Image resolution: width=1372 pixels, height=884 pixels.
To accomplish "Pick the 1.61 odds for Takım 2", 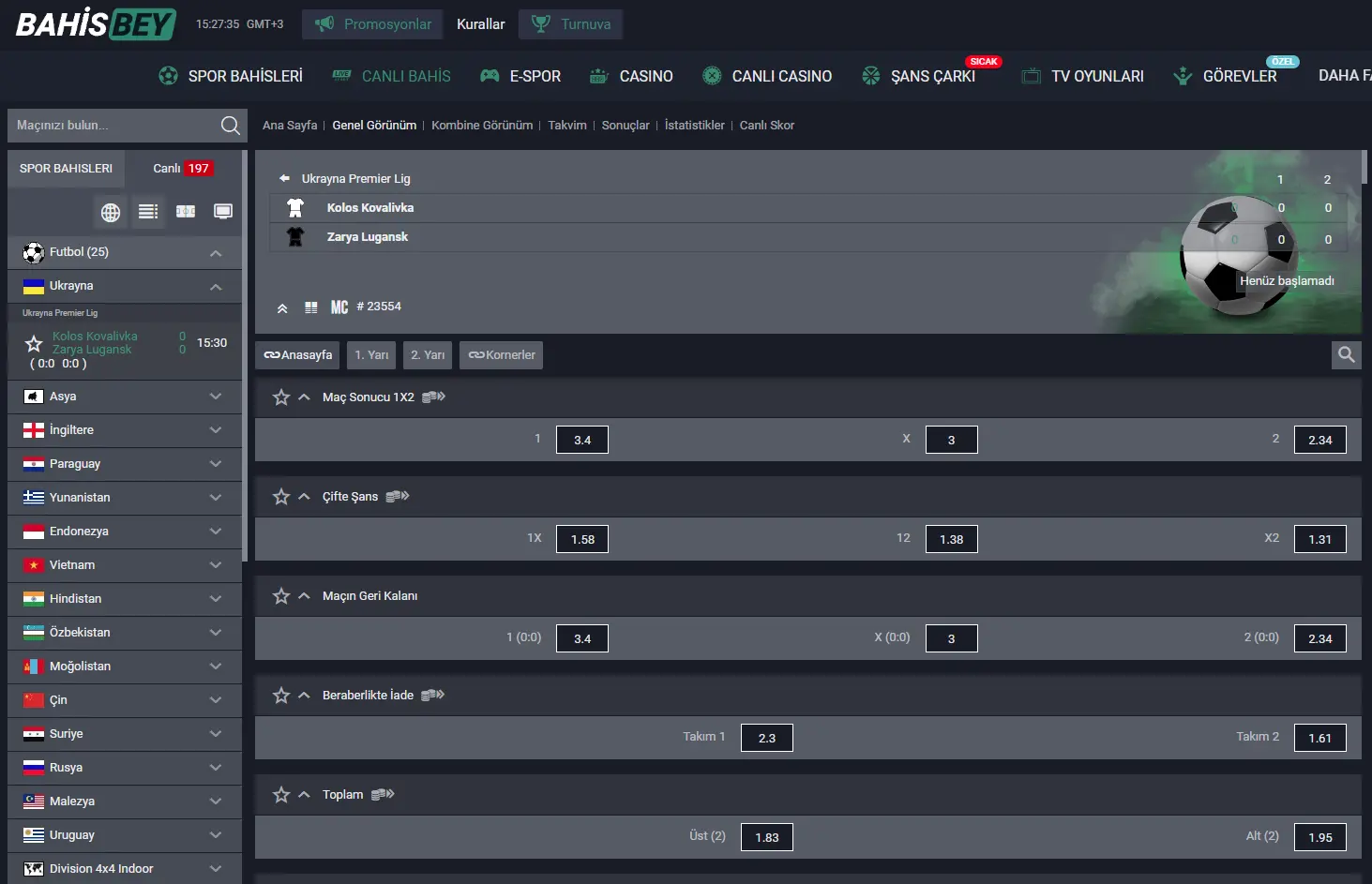I will point(1320,738).
